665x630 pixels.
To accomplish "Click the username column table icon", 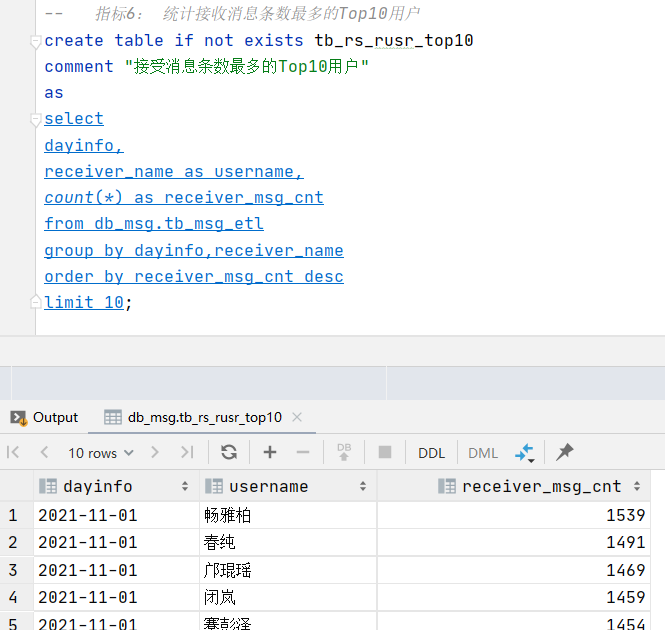I will click(x=214, y=486).
